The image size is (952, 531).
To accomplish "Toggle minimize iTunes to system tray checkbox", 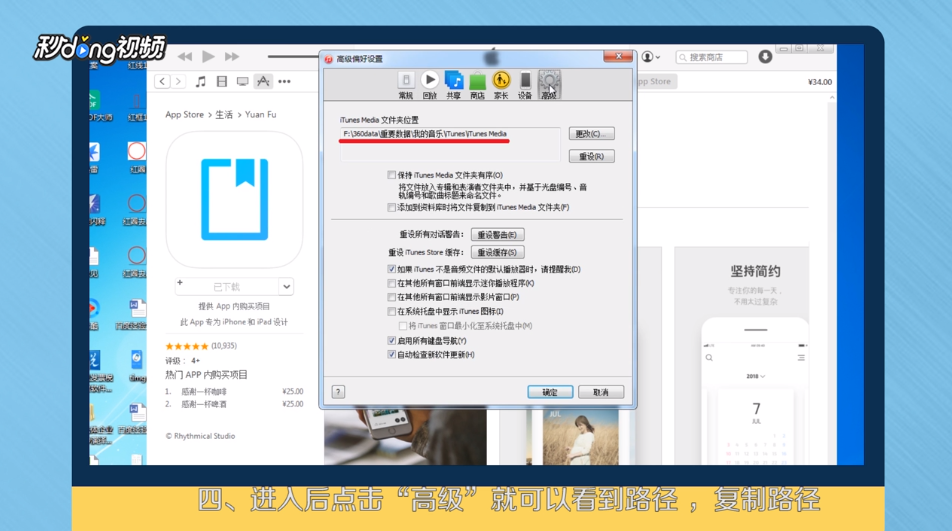I will click(403, 326).
